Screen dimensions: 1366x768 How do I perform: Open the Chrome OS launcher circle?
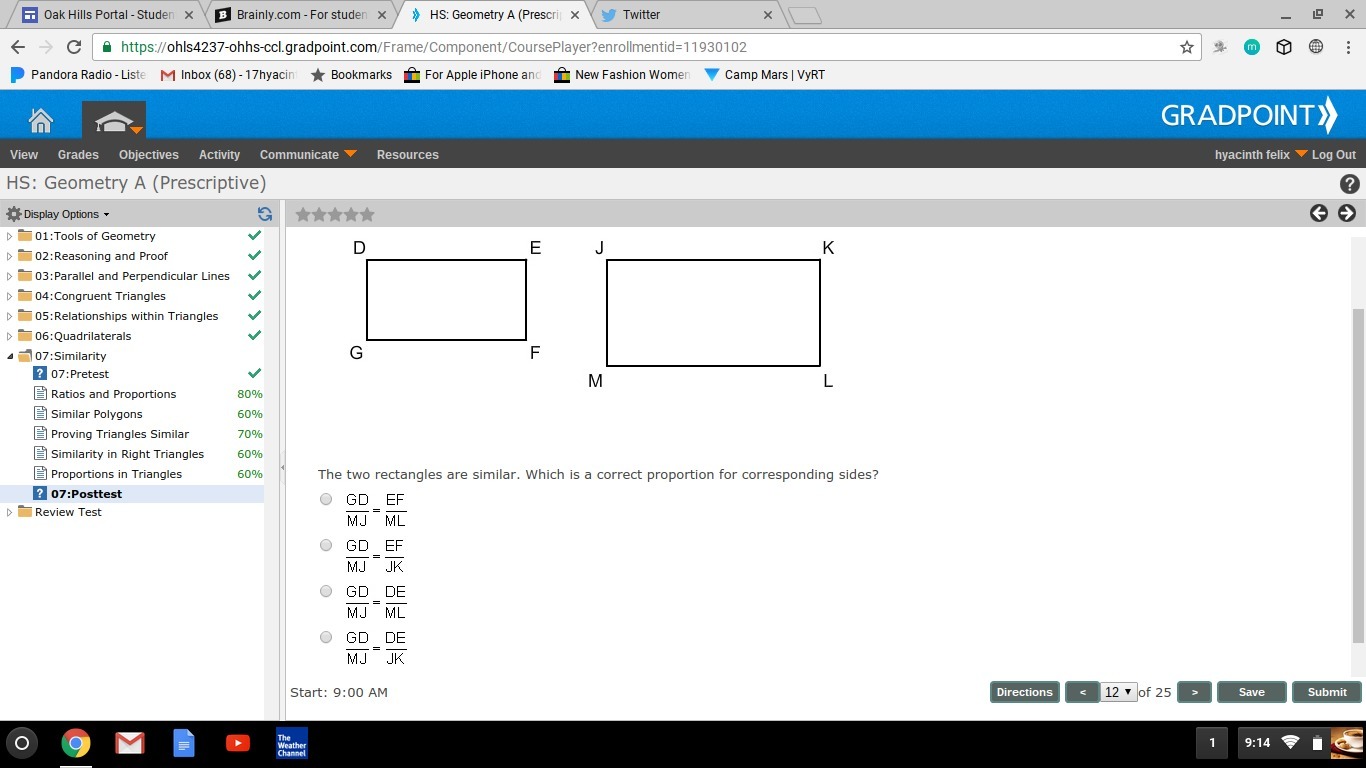pyautogui.click(x=22, y=743)
